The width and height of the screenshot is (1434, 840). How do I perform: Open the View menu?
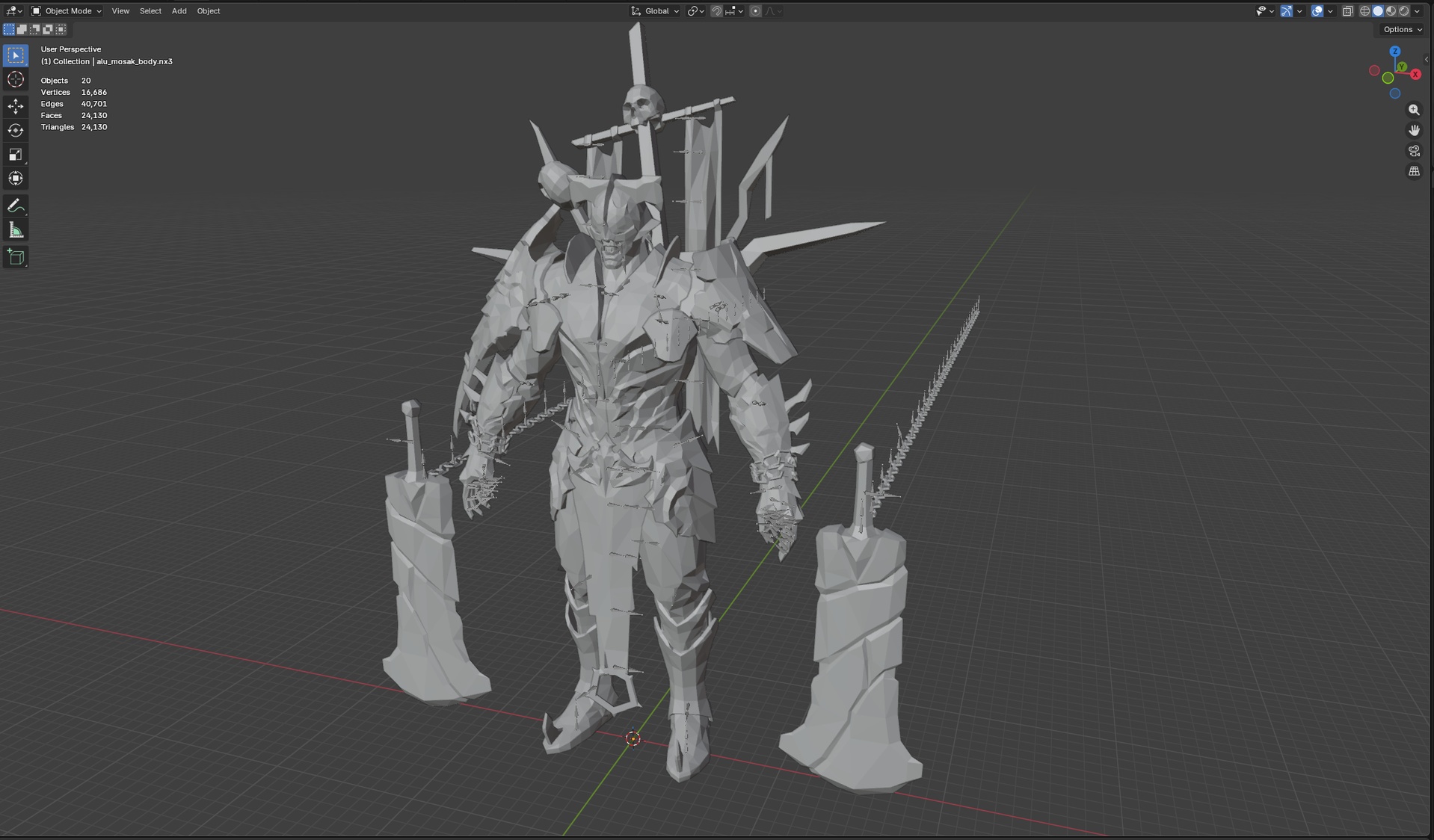(x=120, y=11)
